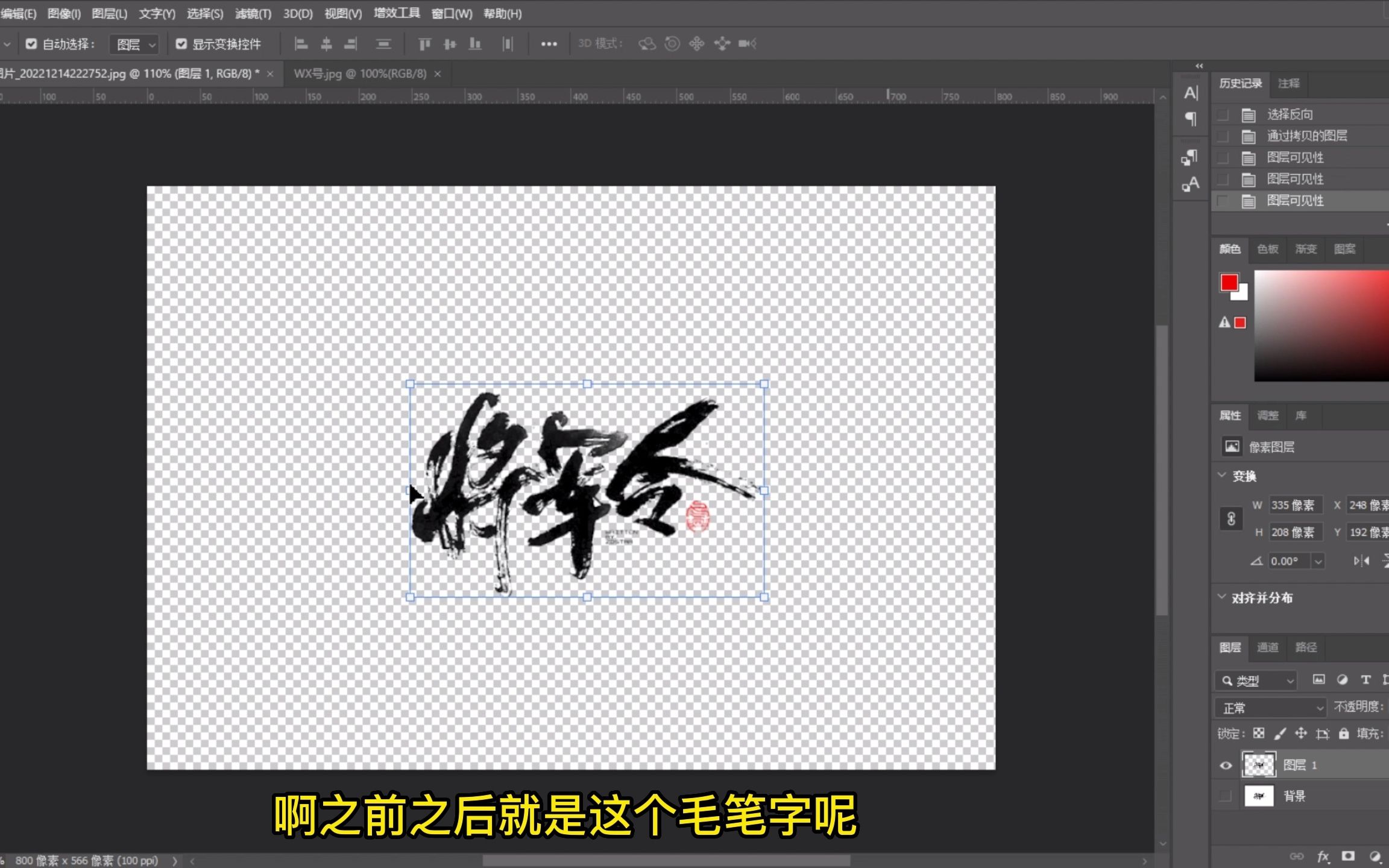Toggle the lock all padlock icon
The image size is (1389, 868).
(x=1344, y=734)
